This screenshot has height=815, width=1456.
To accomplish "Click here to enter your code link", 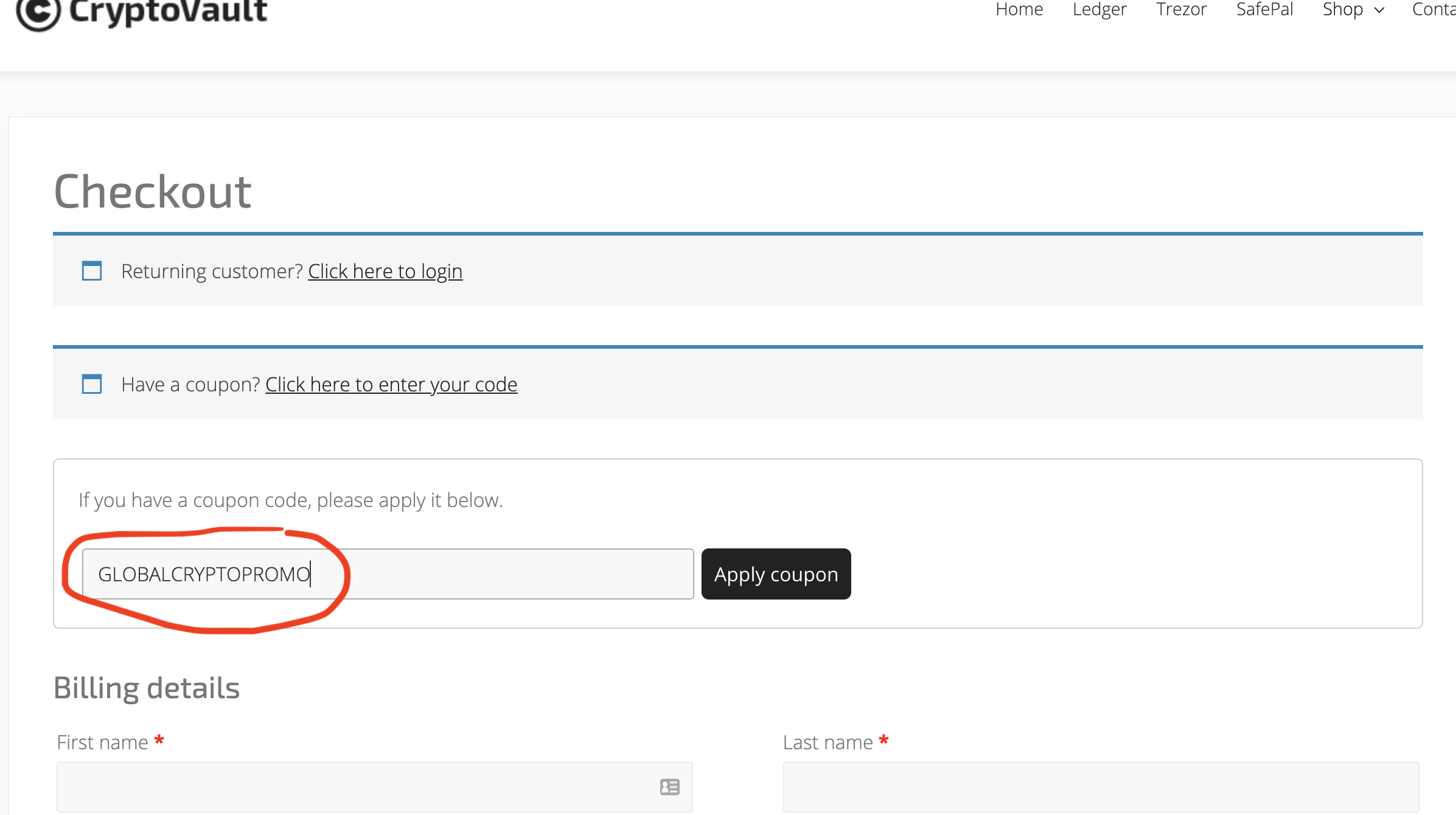I will click(391, 383).
